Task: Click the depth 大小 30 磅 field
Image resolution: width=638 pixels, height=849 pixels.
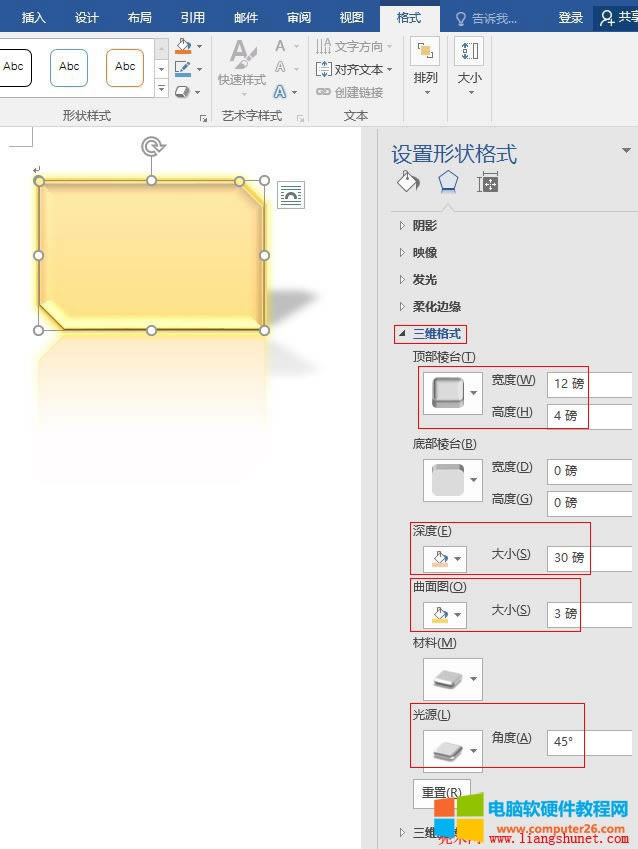Action: (x=590, y=558)
